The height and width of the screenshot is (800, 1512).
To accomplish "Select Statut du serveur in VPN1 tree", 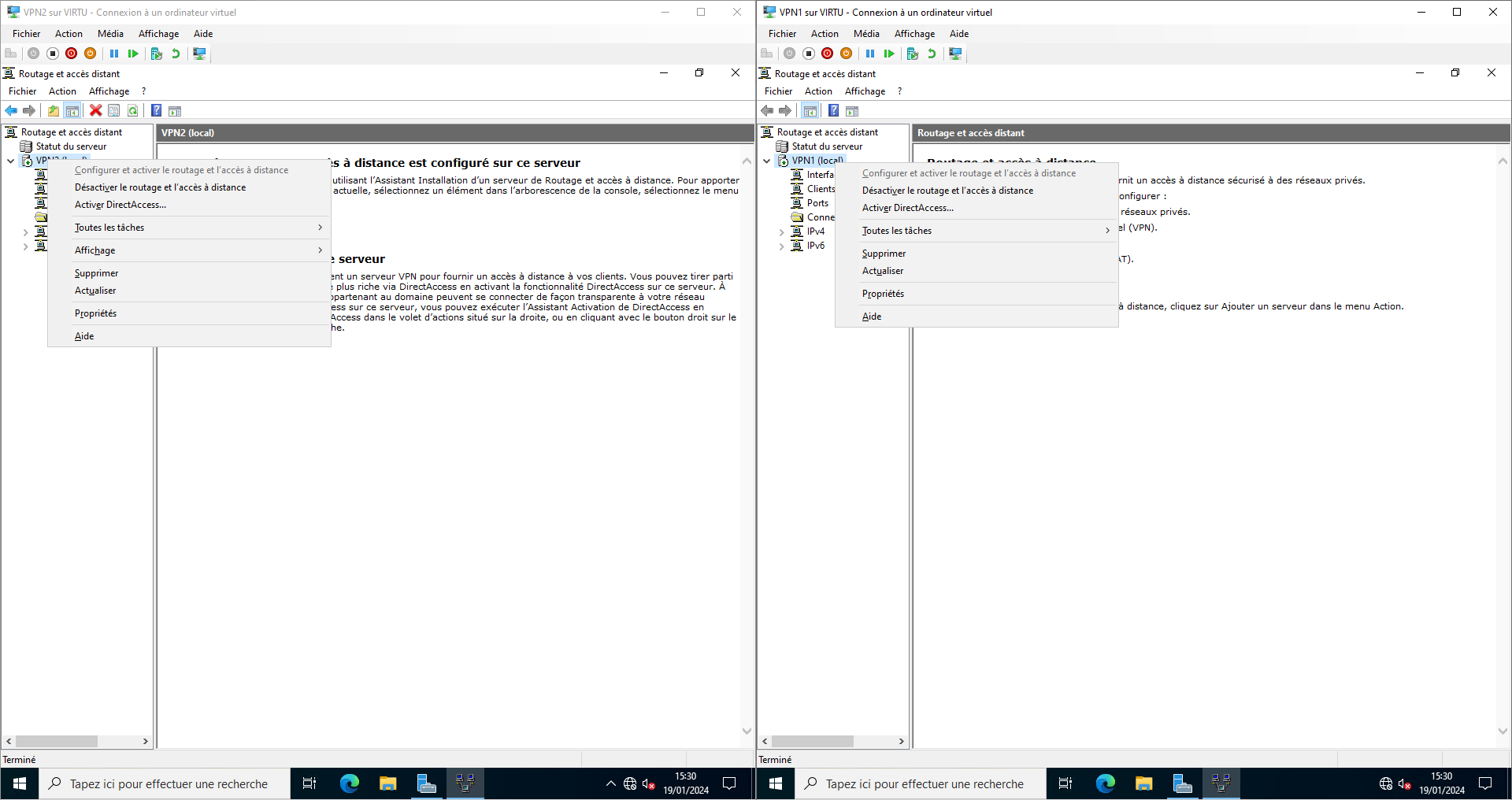I will (x=827, y=146).
